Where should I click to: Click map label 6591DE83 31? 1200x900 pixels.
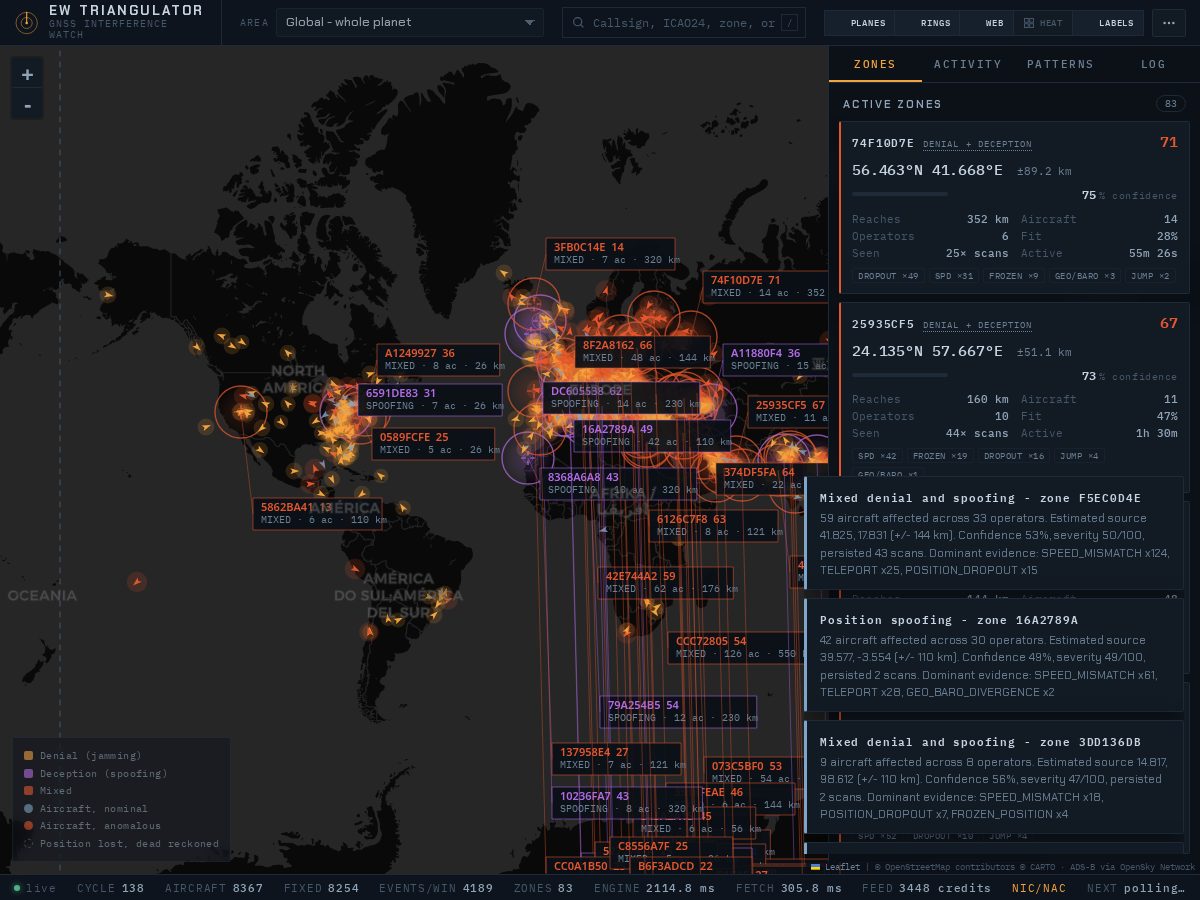coord(430,399)
